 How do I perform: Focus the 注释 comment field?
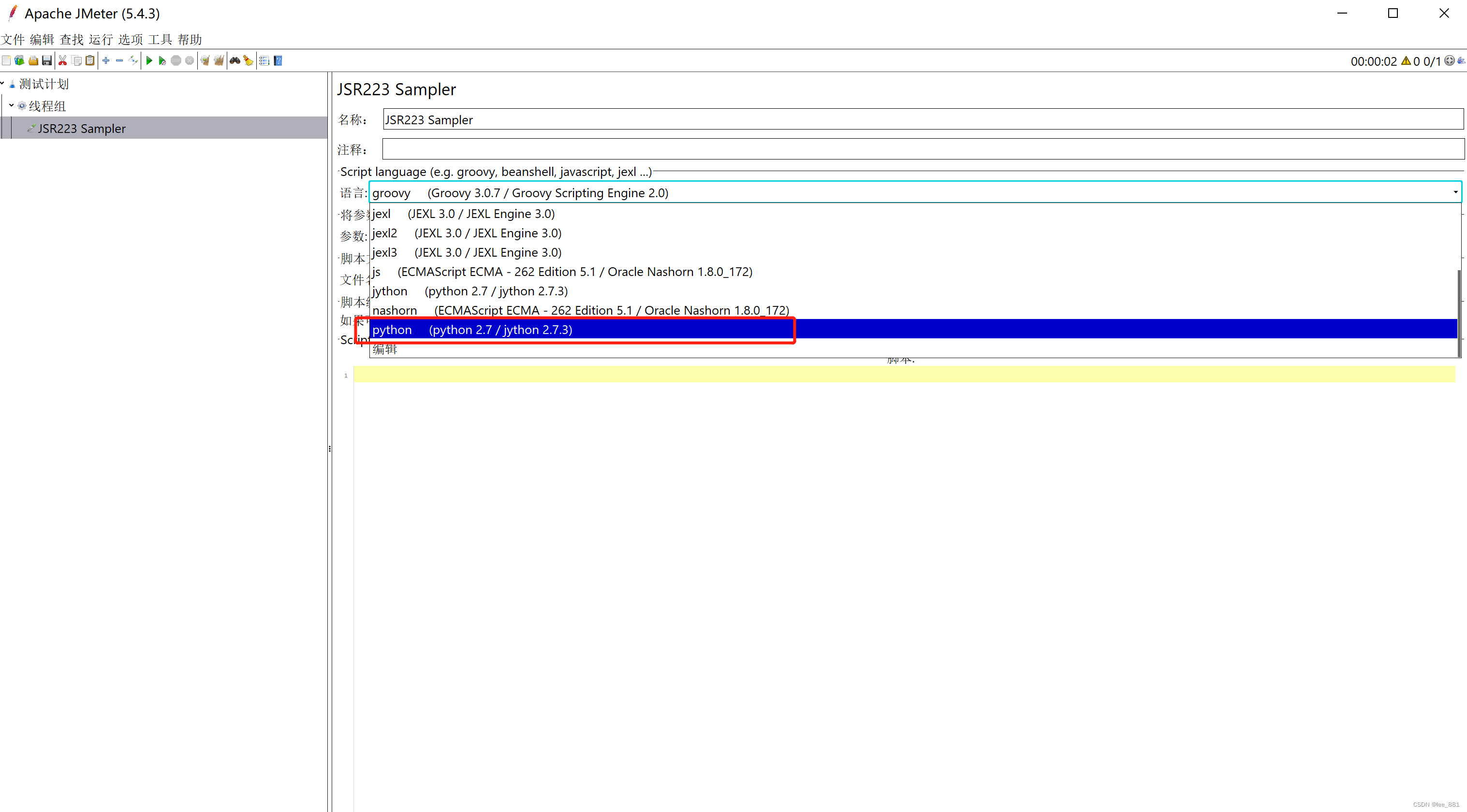coord(923,149)
